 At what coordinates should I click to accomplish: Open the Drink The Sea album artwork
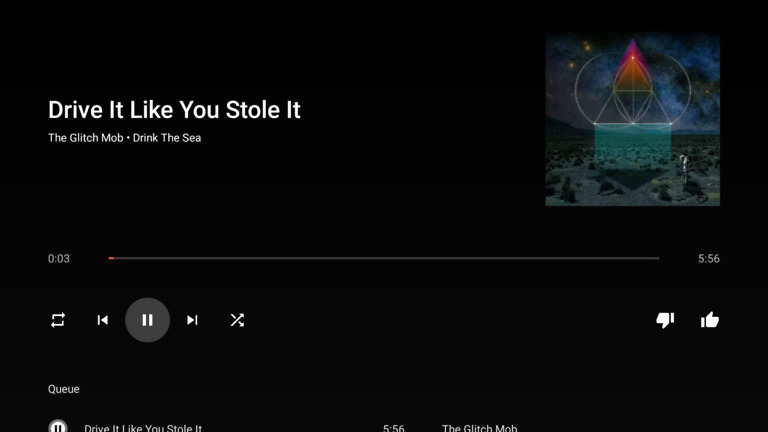633,119
